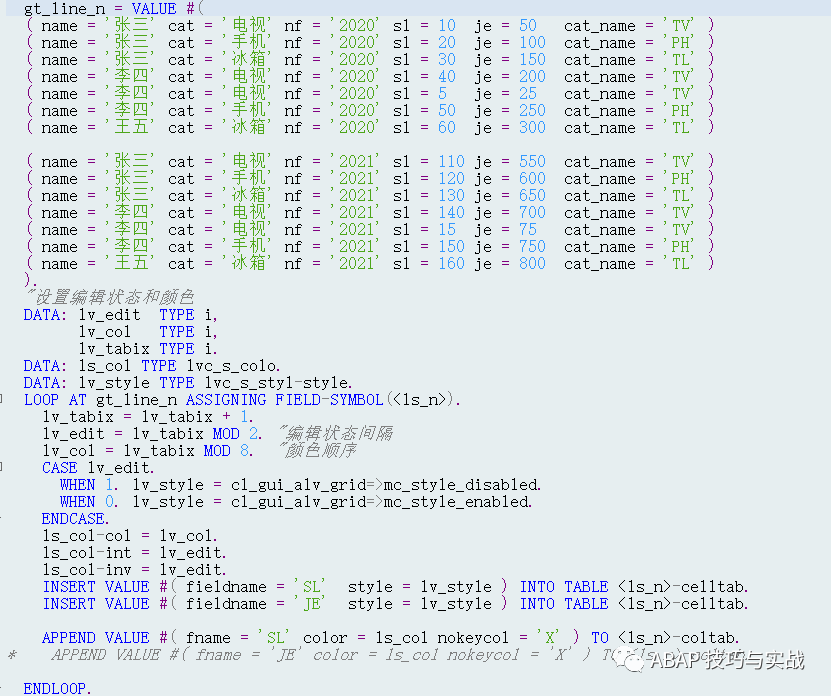Click the "gt_line_n = VALUE #(" line
Viewport: 831px width, 696px height.
click(x=113, y=9)
